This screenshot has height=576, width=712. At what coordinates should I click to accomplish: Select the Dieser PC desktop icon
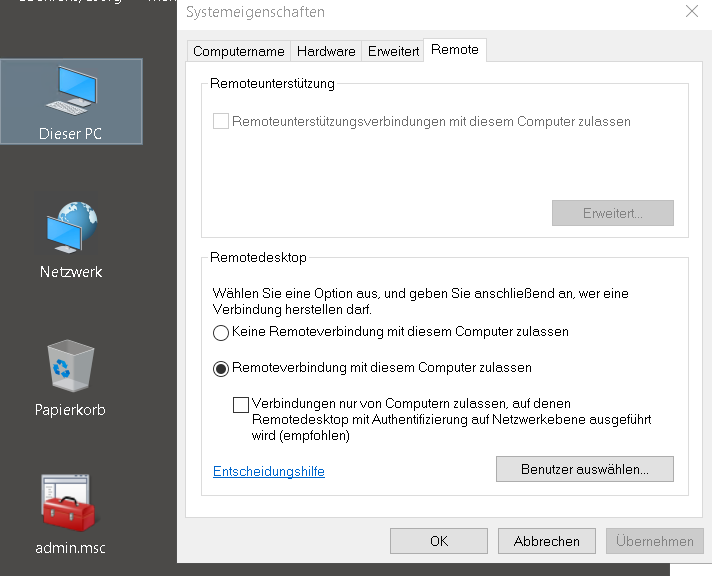(x=71, y=100)
